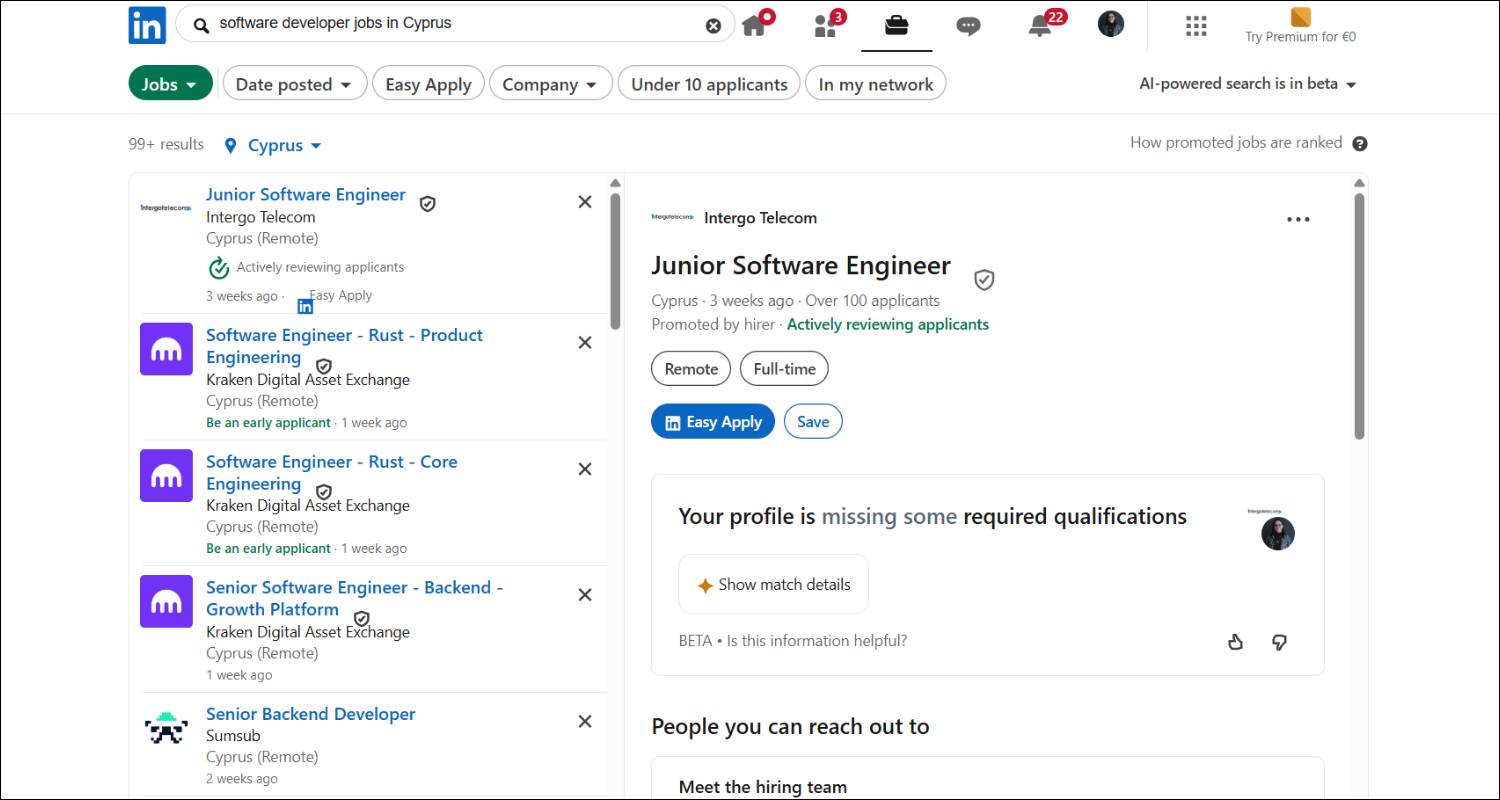Image resolution: width=1500 pixels, height=800 pixels.
Task: Expand the Company filter dropdown
Action: [550, 83]
